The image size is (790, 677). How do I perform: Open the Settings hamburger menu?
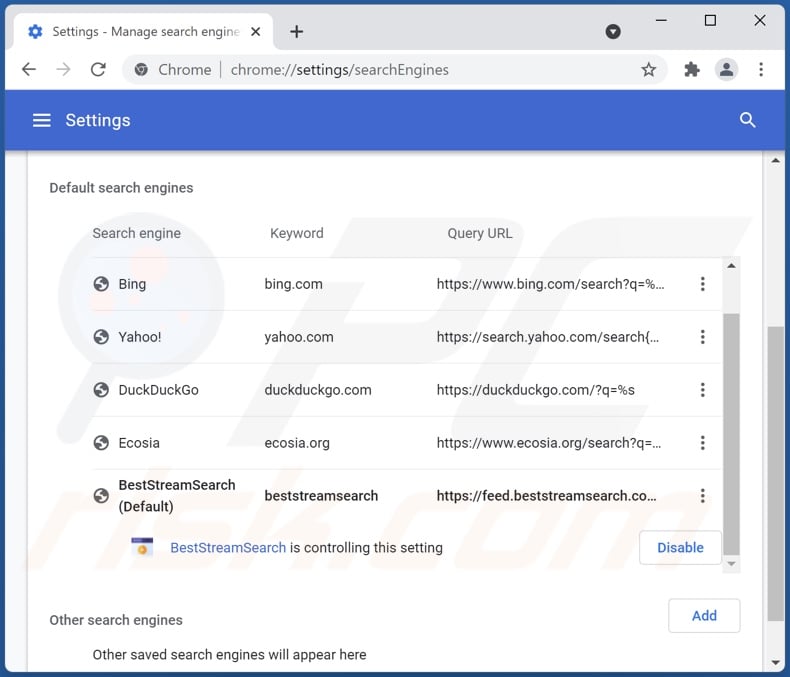(x=42, y=120)
